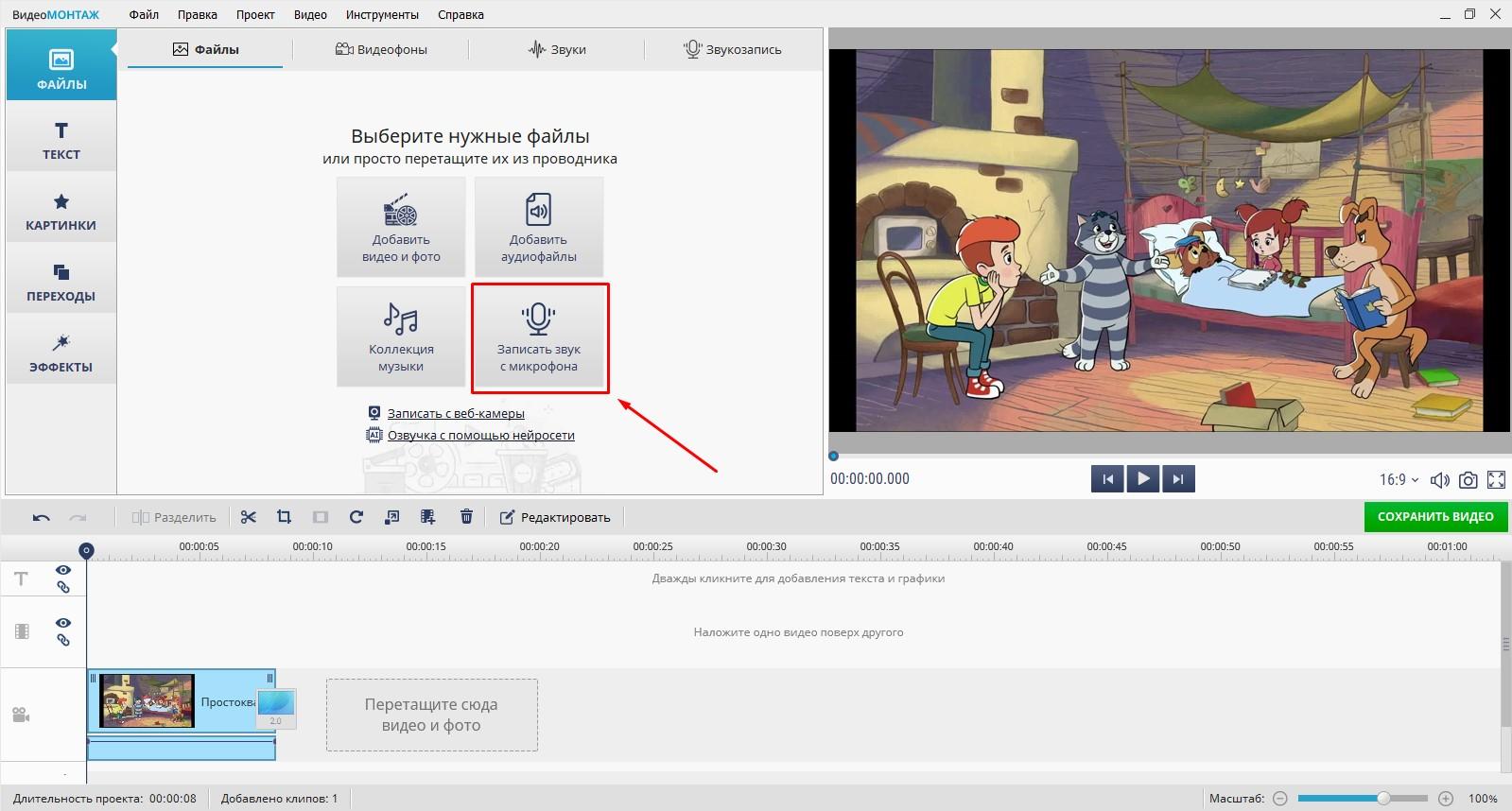Rotate the clip with the rotate icon
The width and height of the screenshot is (1512, 811).
[356, 517]
